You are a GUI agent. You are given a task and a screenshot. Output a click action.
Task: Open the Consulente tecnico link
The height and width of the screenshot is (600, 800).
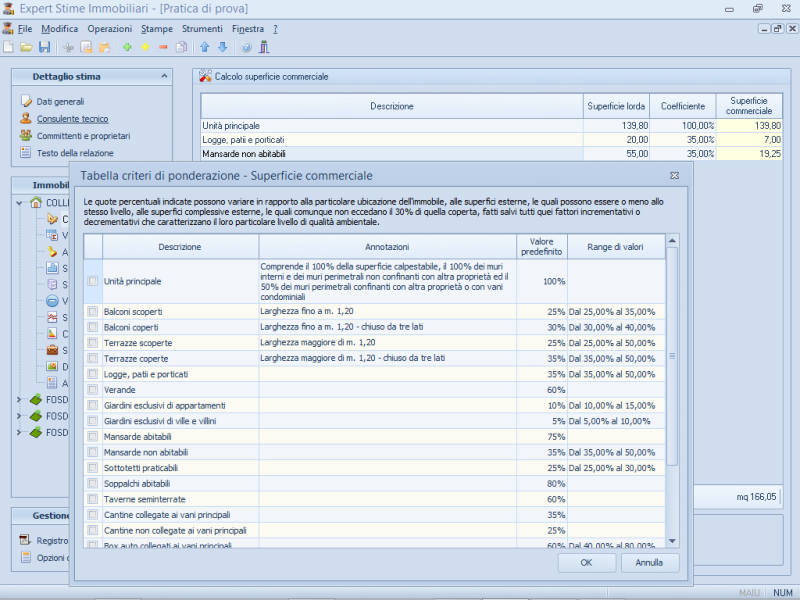pos(72,119)
